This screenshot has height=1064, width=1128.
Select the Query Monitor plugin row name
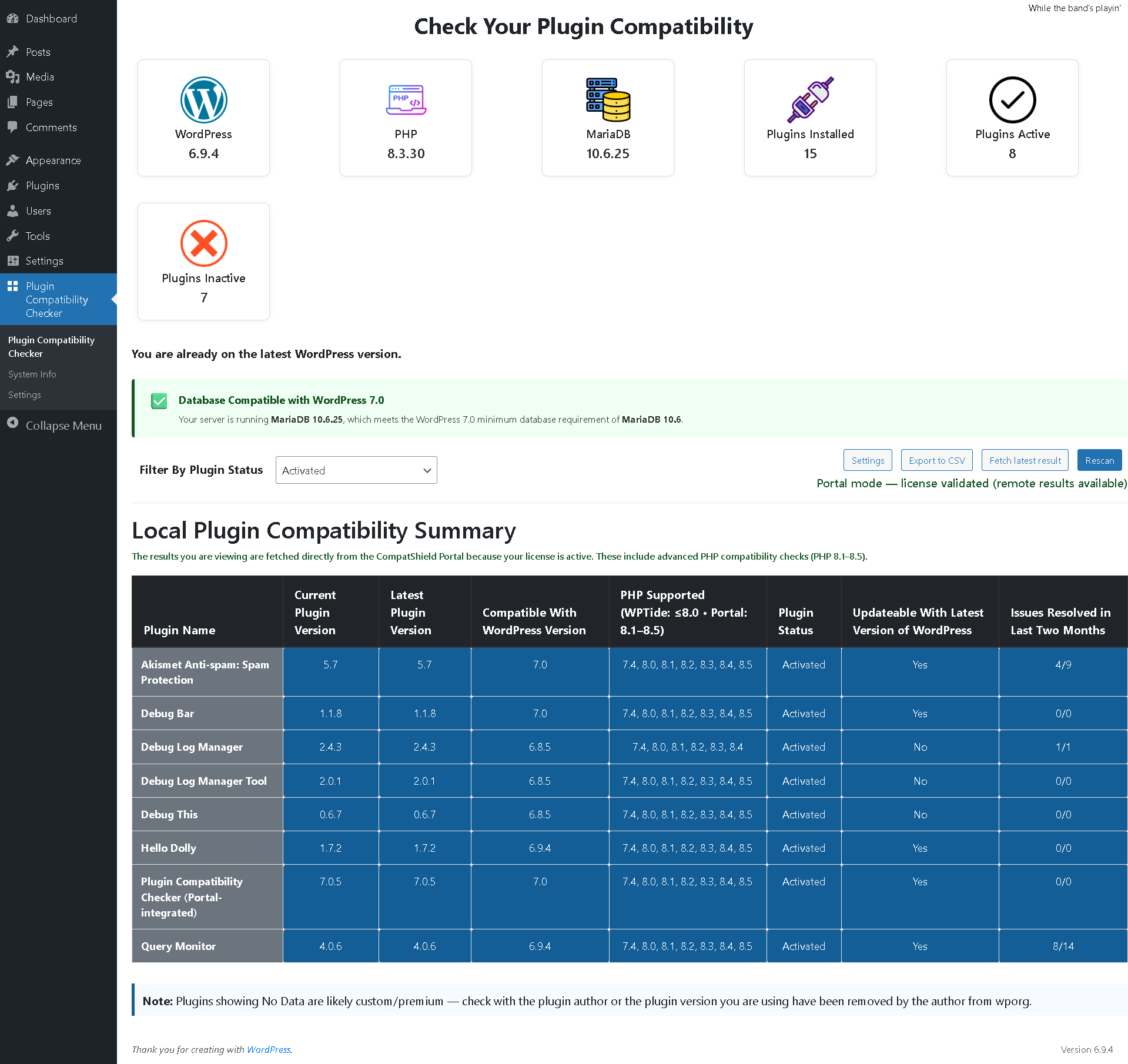coord(178,946)
